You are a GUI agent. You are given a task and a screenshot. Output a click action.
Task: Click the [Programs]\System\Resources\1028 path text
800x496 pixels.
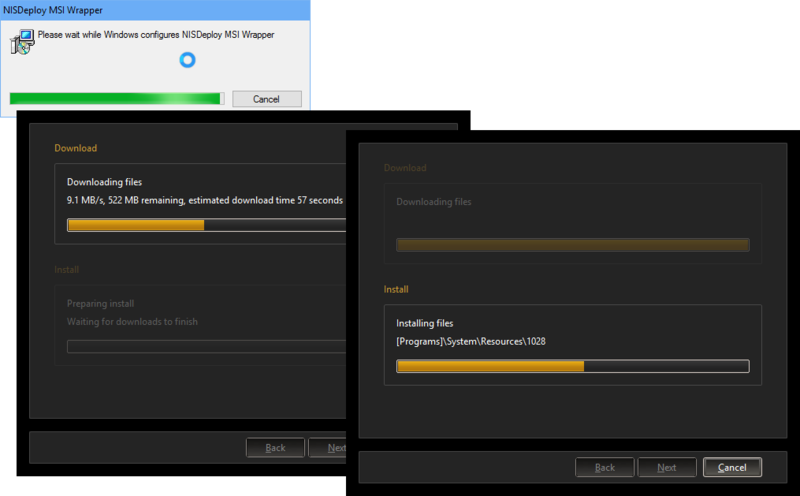(x=470, y=341)
